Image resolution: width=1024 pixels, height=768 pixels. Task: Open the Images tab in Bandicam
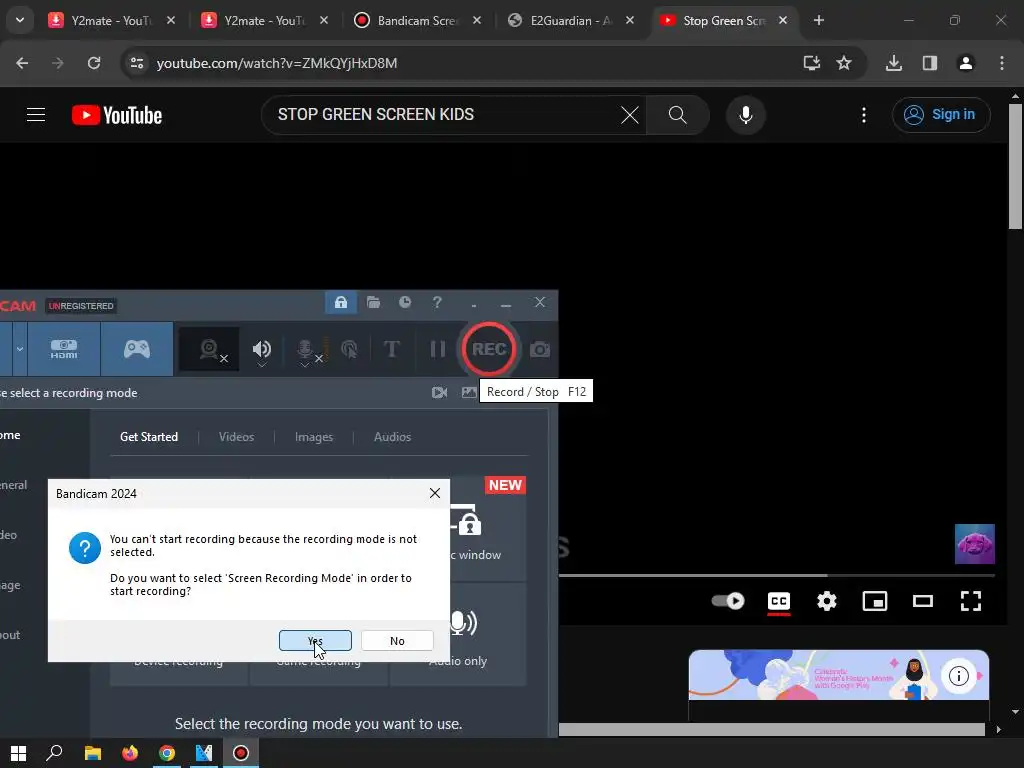click(314, 437)
